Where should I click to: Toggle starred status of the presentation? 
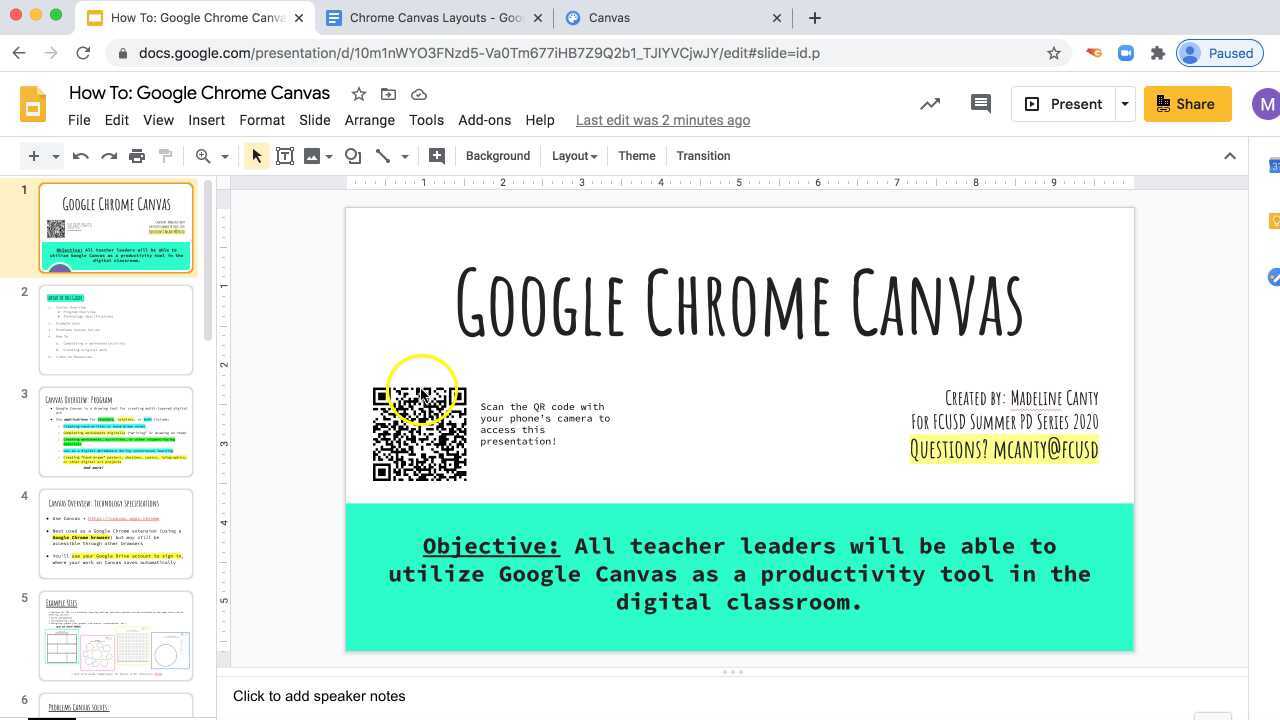(x=358, y=93)
